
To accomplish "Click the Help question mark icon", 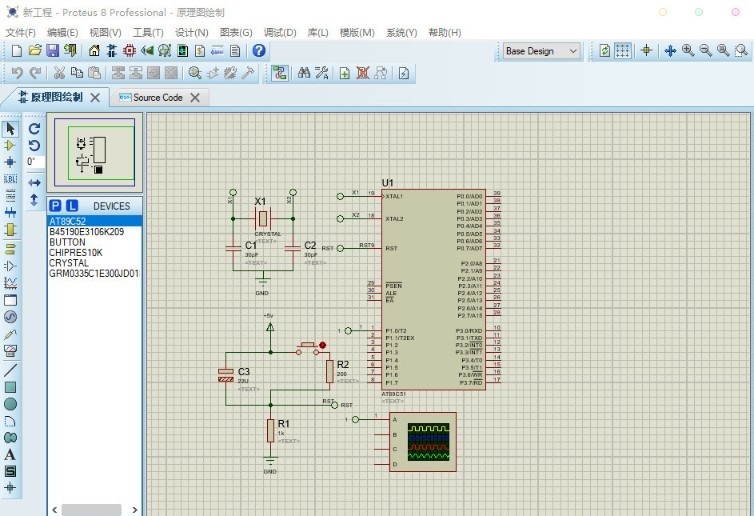I will [259, 50].
